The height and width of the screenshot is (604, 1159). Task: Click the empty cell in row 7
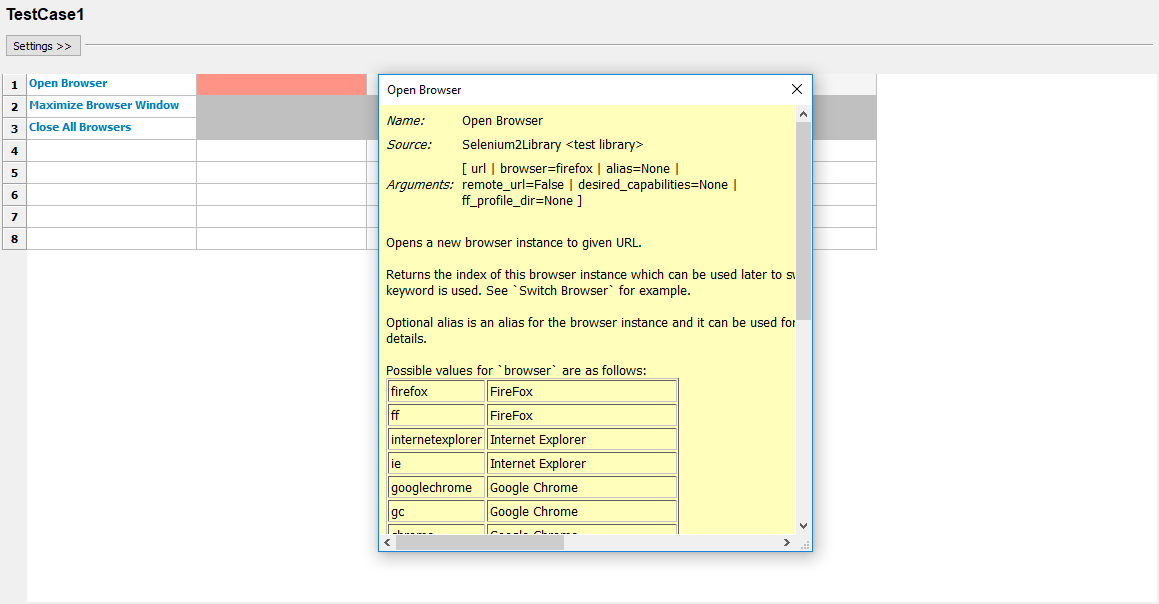(110, 217)
